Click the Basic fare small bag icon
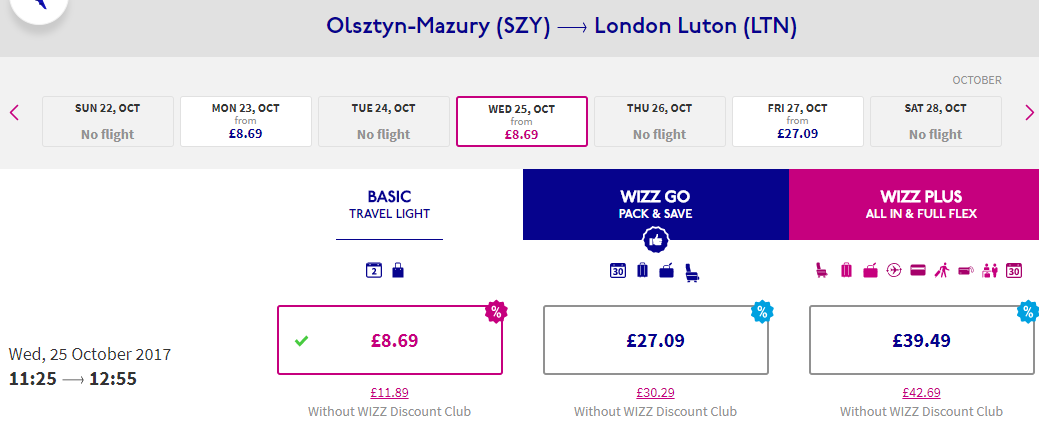1039x426 pixels. pyautogui.click(x=398, y=270)
